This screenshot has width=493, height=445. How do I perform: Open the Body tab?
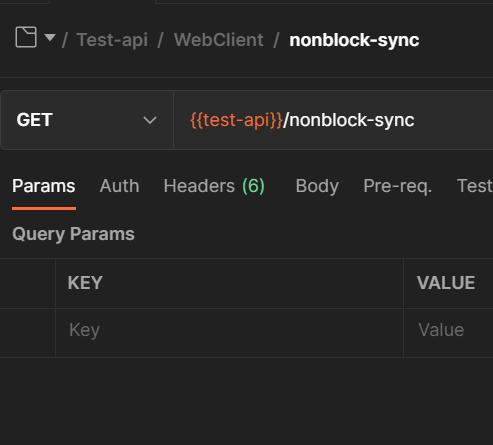click(317, 186)
